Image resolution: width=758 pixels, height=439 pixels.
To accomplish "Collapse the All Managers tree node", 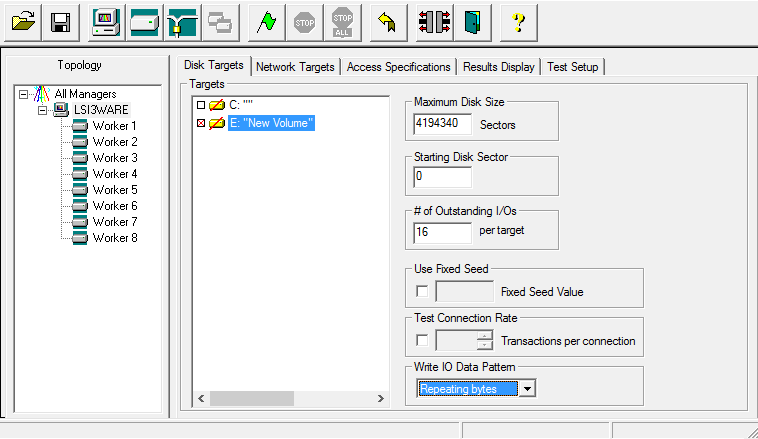I will (24, 94).
